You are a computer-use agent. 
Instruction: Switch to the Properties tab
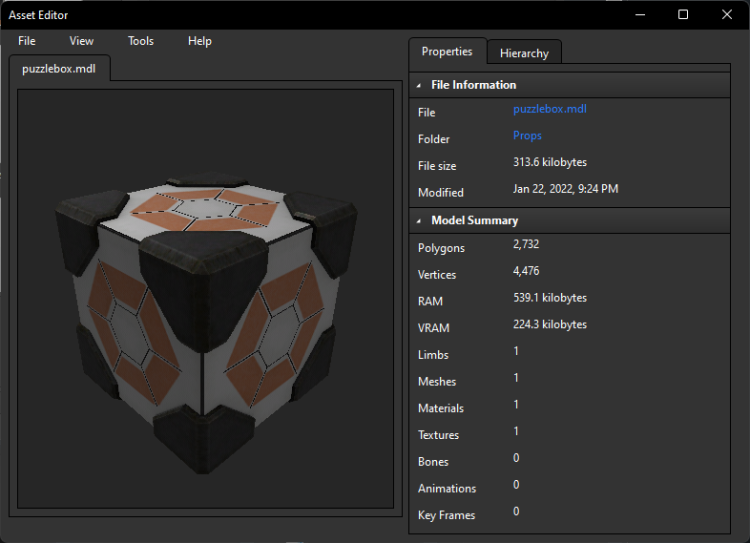(447, 51)
